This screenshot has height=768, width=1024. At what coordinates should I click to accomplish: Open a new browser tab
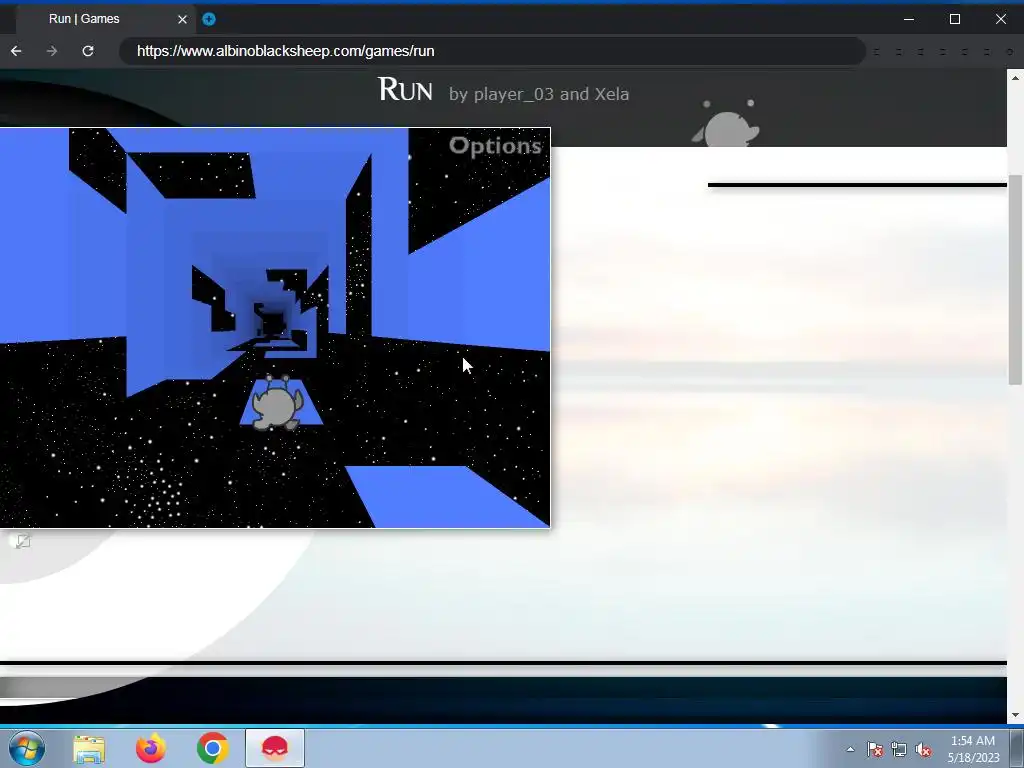(209, 19)
